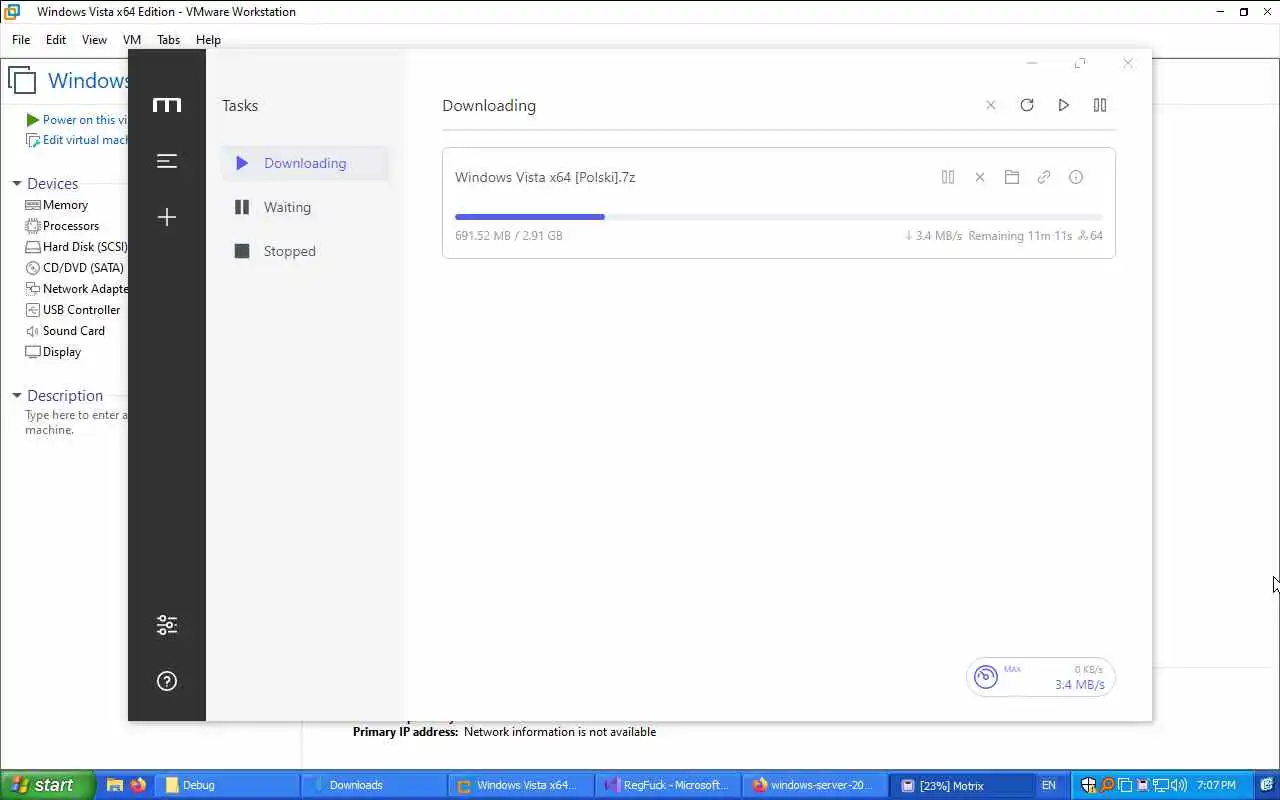Select Processors device in VMware
The image size is (1280, 800).
coord(62,226)
